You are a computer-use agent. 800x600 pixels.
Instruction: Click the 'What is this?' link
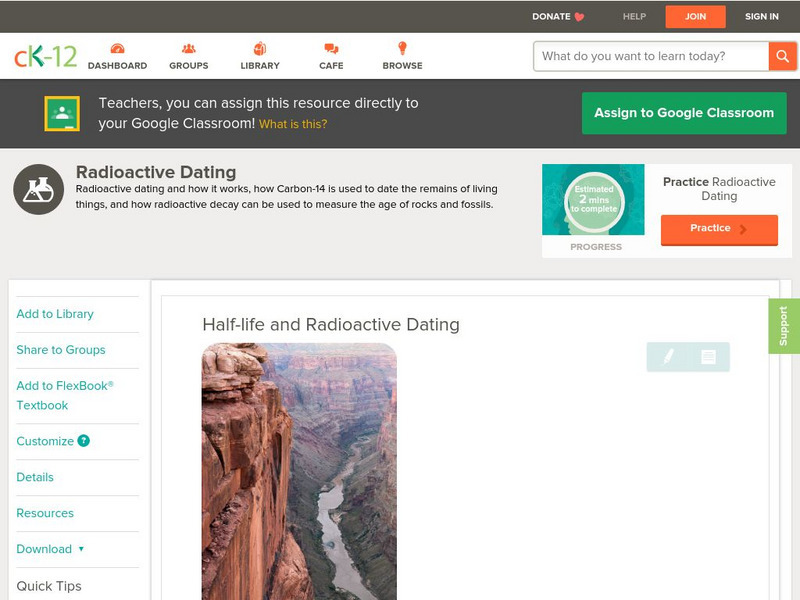tap(293, 124)
